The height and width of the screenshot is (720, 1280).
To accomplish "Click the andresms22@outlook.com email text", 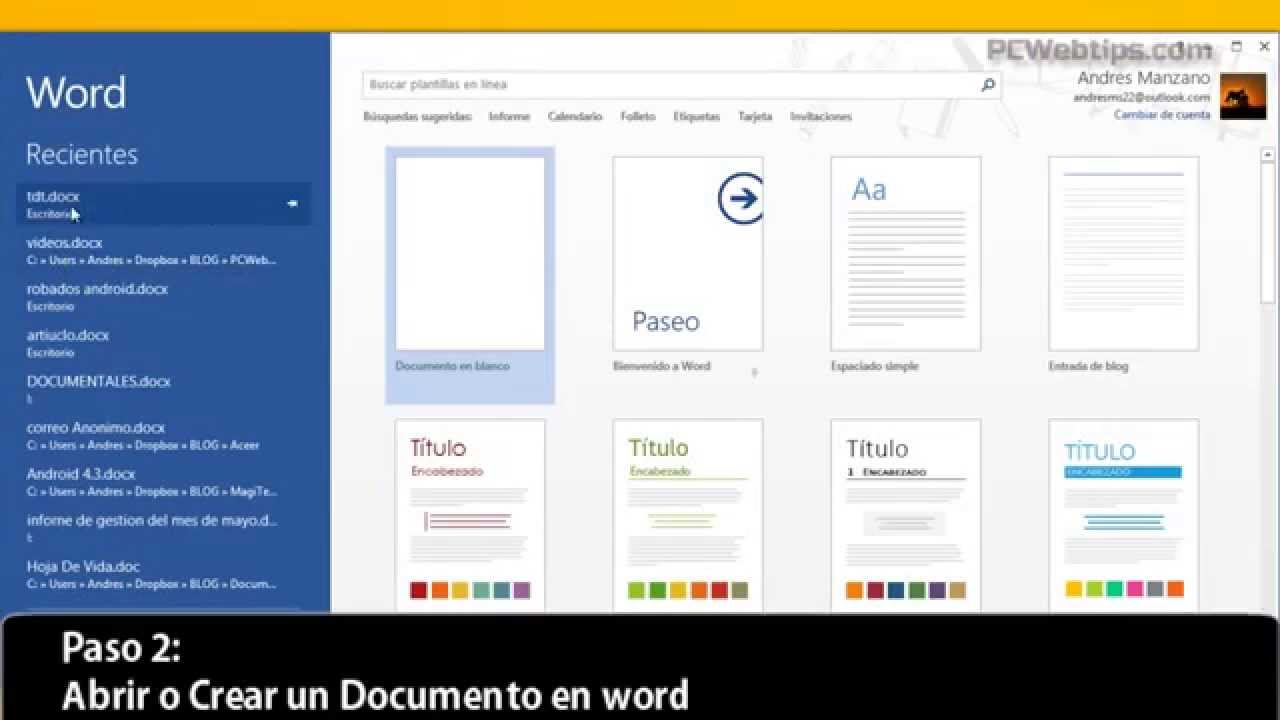I will pyautogui.click(x=1141, y=98).
